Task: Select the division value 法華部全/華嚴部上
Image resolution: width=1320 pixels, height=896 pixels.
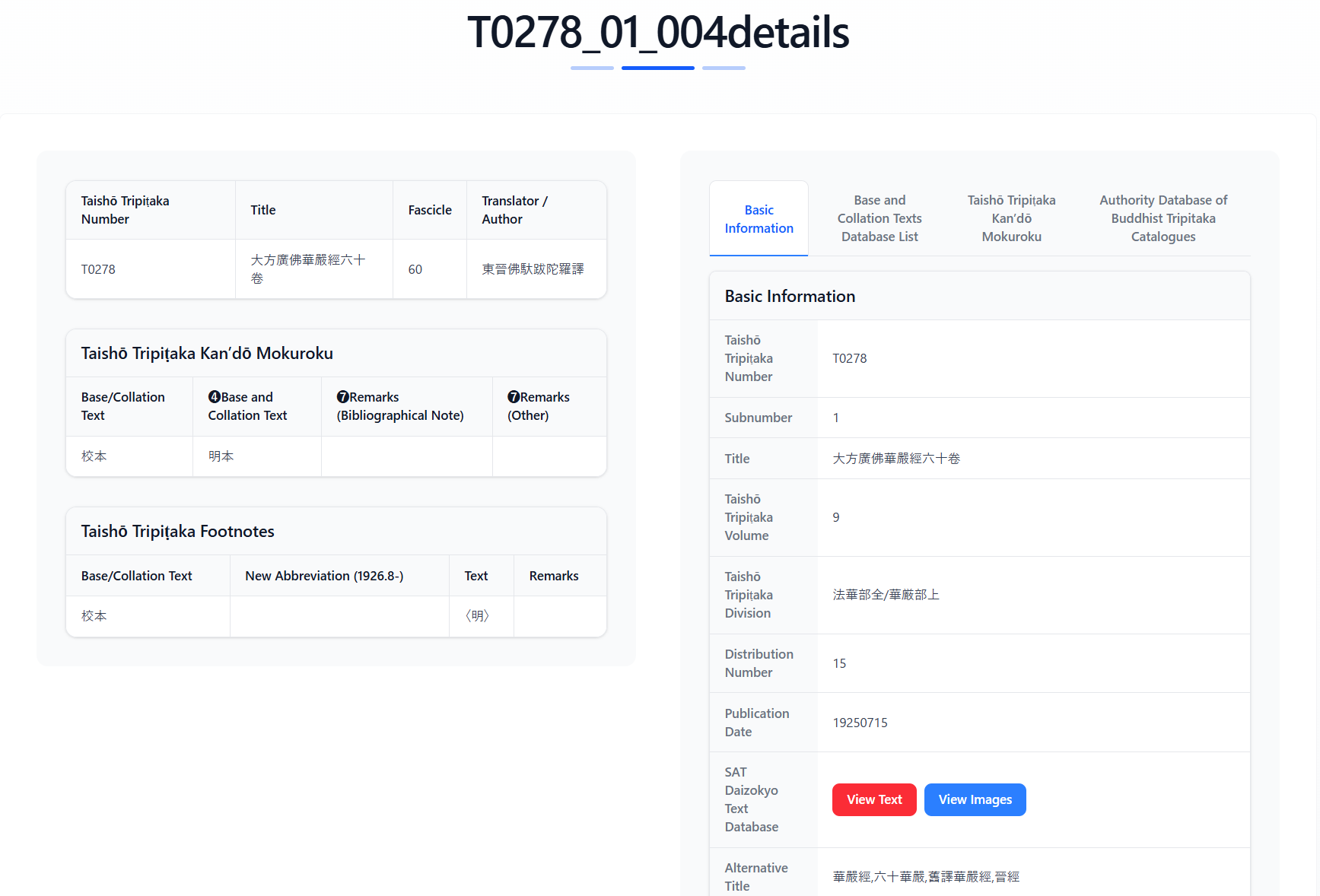Action: (886, 595)
